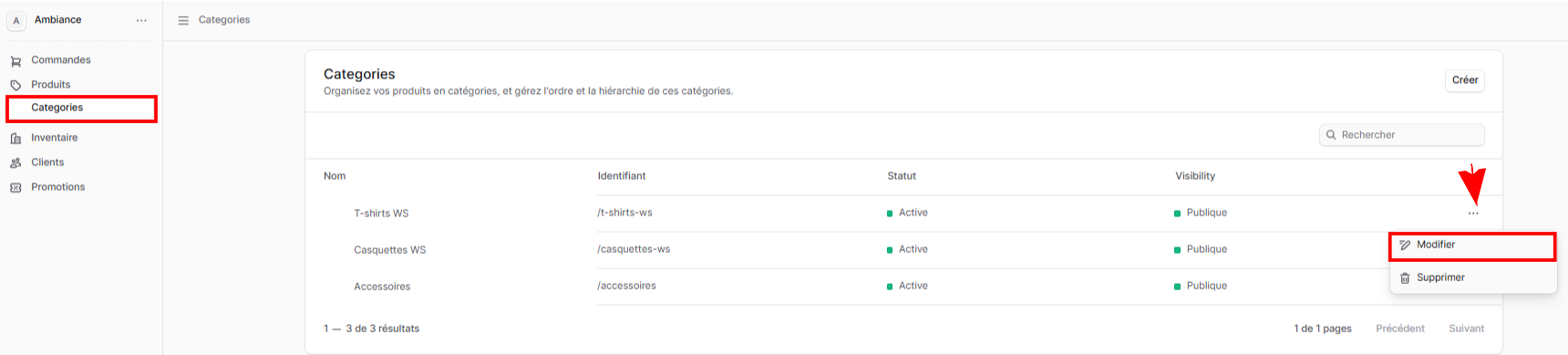
Task: Click the Promotions percent icon
Action: point(15,187)
